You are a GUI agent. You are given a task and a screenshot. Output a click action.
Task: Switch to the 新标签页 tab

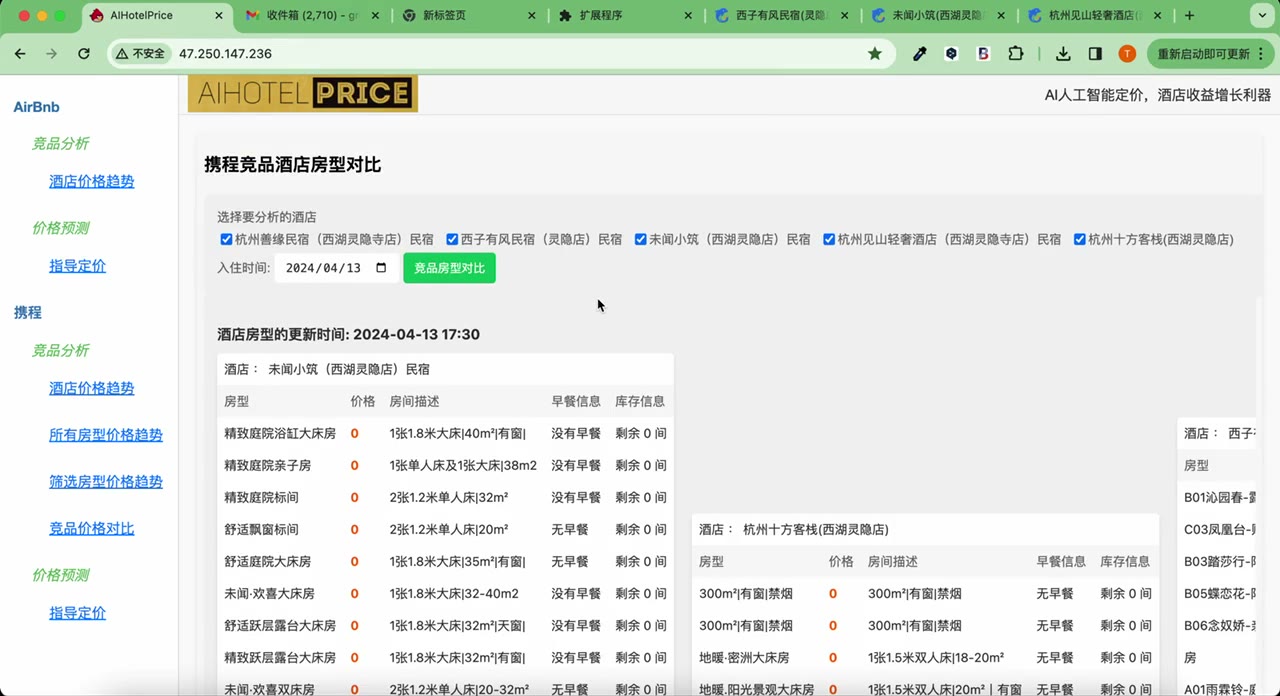click(466, 16)
